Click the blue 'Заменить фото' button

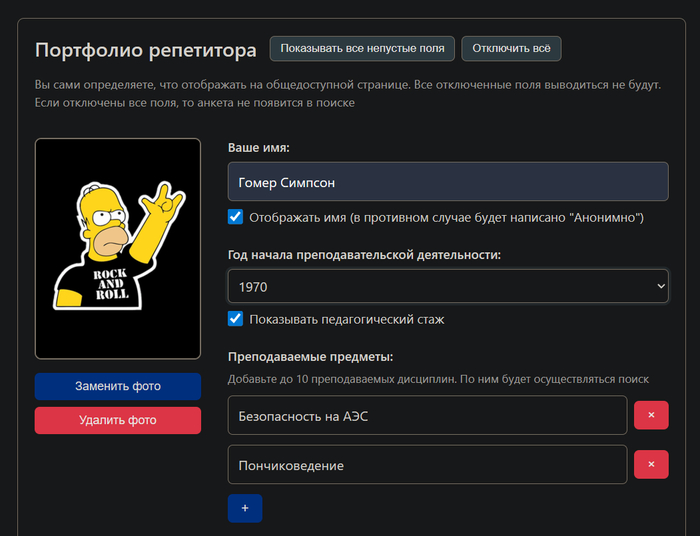tap(118, 387)
